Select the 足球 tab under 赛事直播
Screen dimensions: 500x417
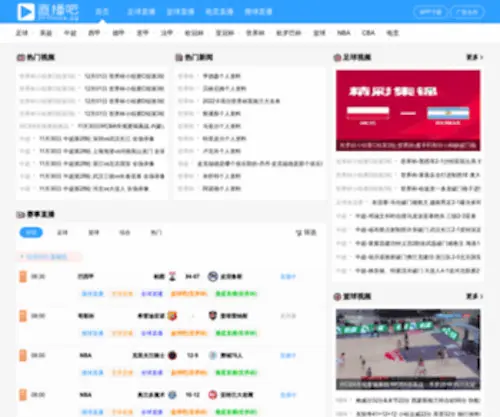(x=62, y=232)
